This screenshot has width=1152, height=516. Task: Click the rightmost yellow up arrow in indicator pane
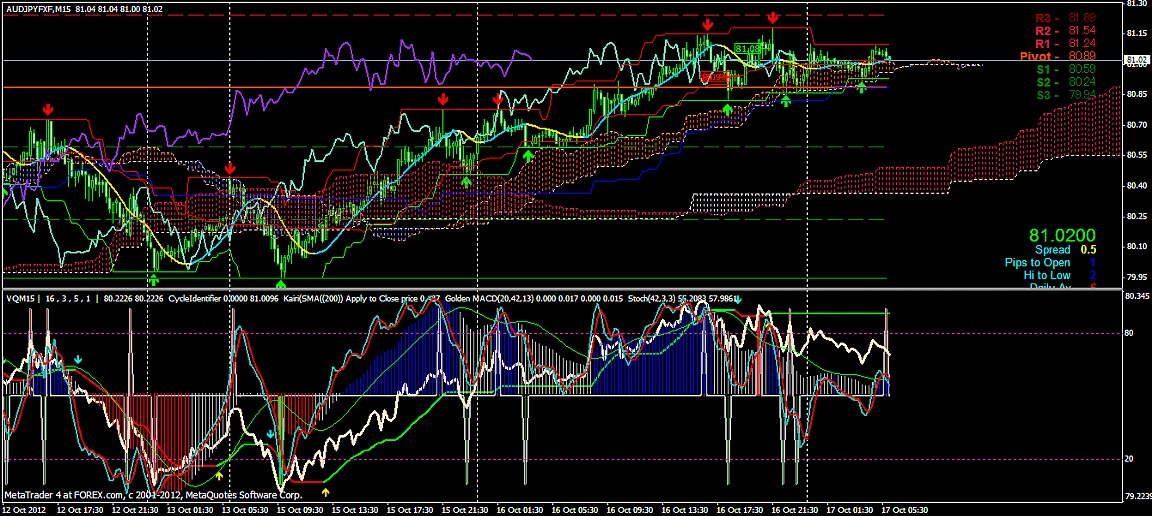point(325,491)
